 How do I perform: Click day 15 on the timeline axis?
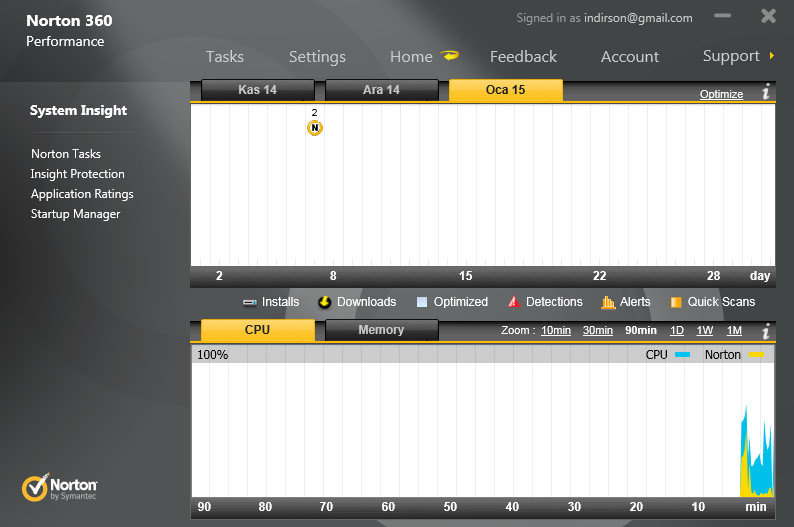465,276
